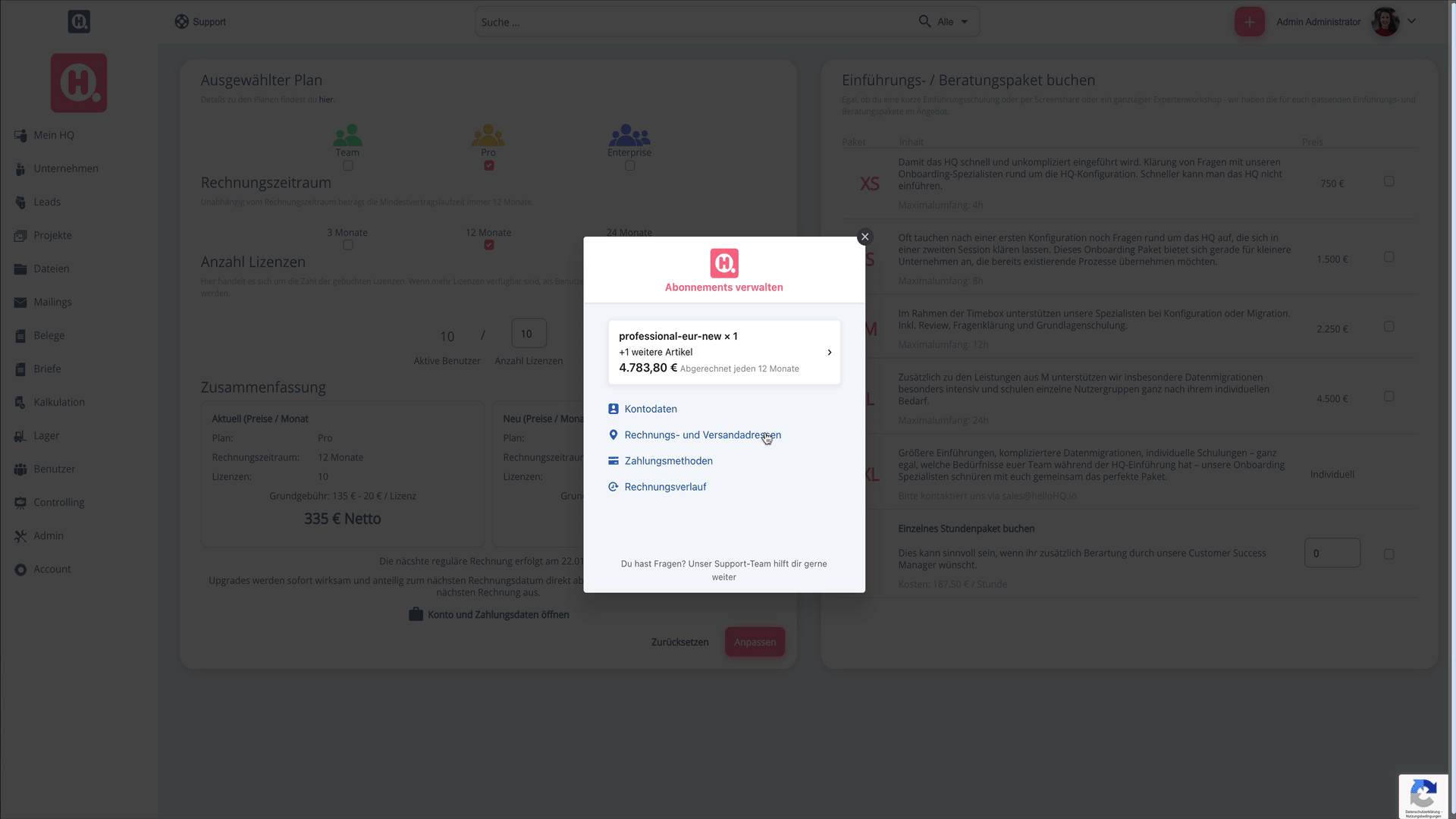This screenshot has height=819, width=1456.
Task: Open Rechnungs- und Versandadressen settings
Action: [702, 434]
